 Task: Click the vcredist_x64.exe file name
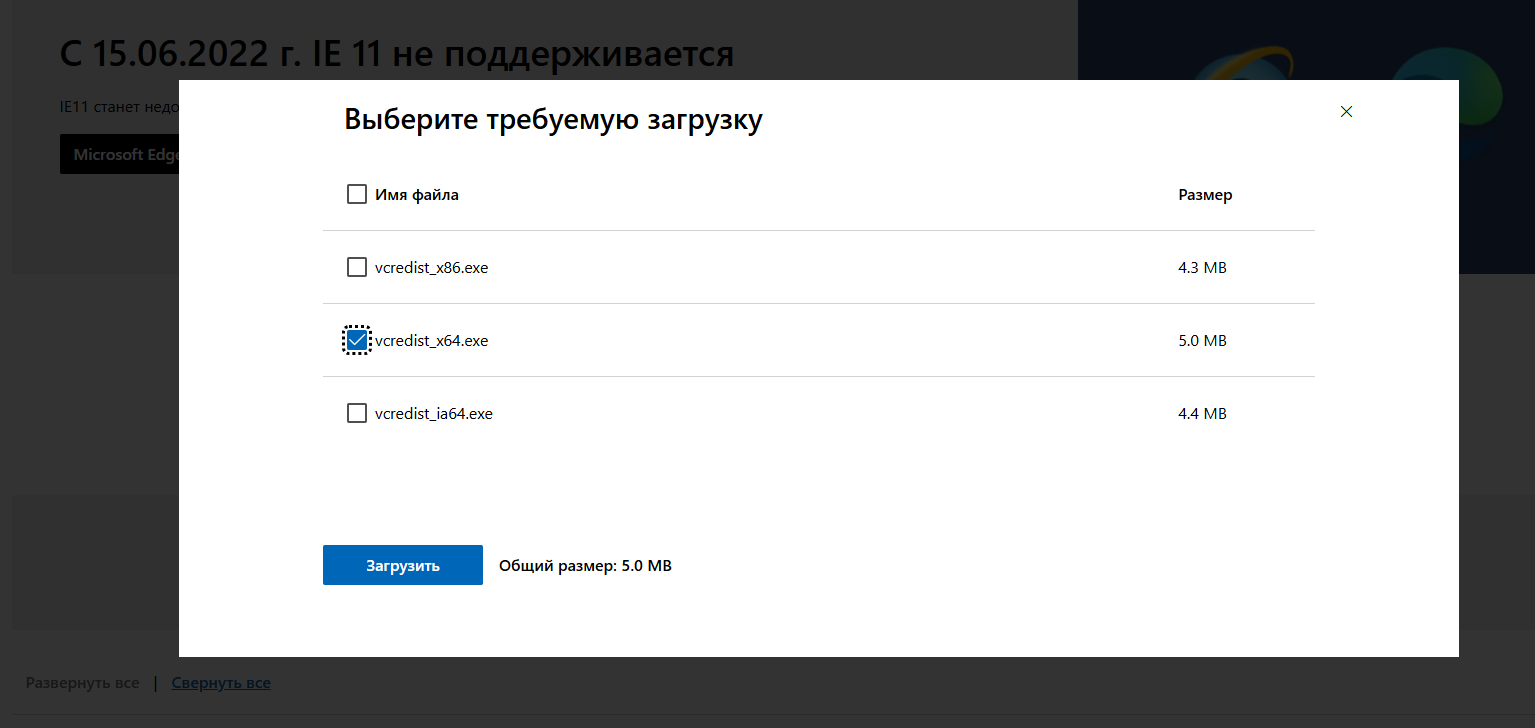pyautogui.click(x=431, y=341)
